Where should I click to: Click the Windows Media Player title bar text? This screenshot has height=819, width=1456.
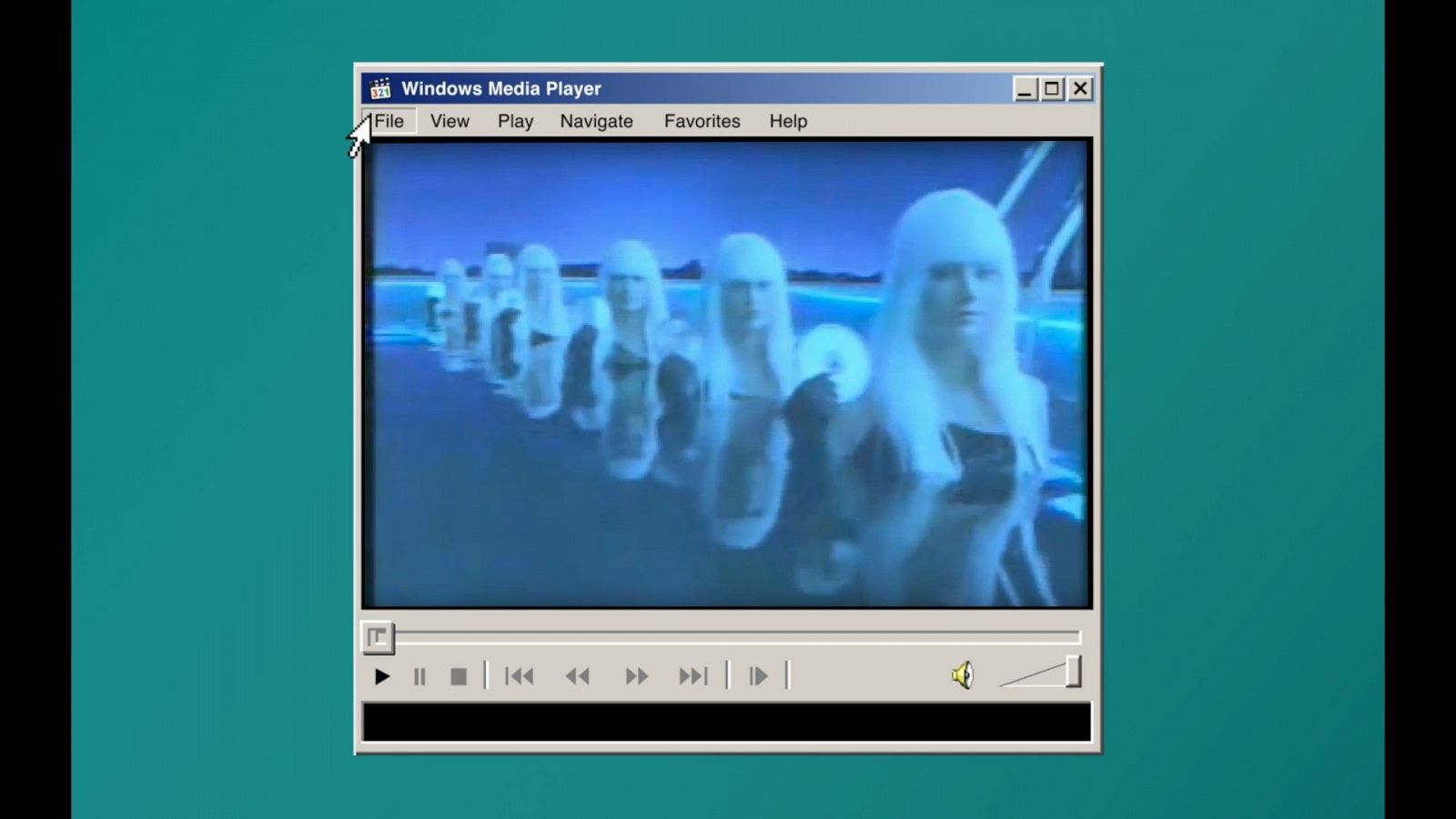click(x=501, y=88)
